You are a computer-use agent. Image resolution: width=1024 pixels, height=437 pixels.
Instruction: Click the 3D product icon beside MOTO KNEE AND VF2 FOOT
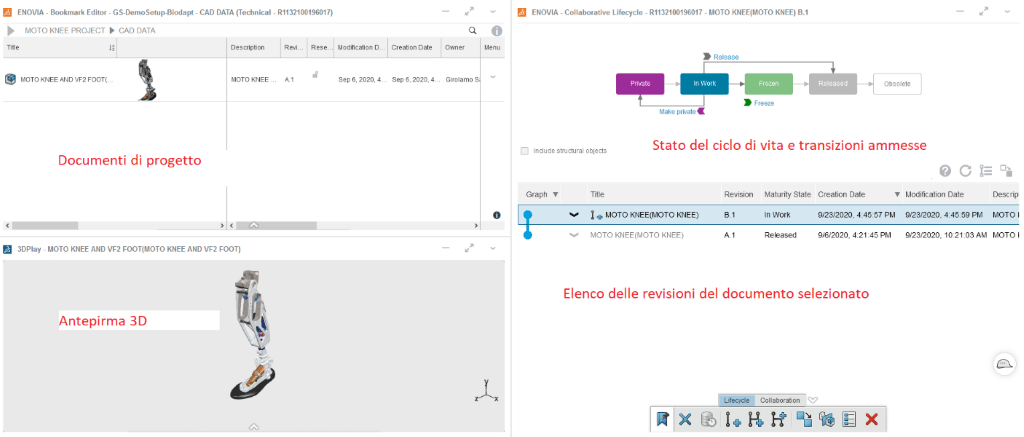(x=10, y=79)
